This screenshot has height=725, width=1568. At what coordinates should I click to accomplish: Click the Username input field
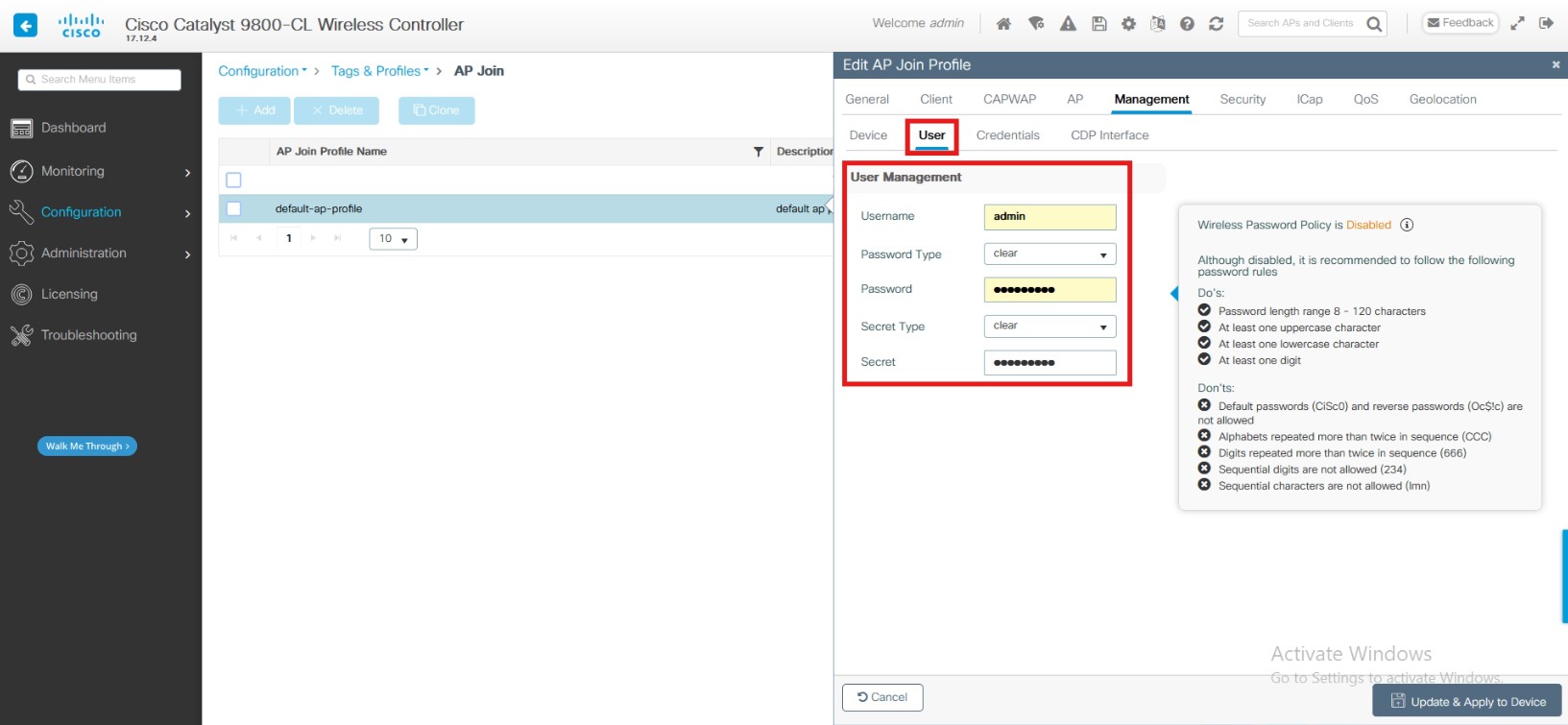tap(1049, 217)
